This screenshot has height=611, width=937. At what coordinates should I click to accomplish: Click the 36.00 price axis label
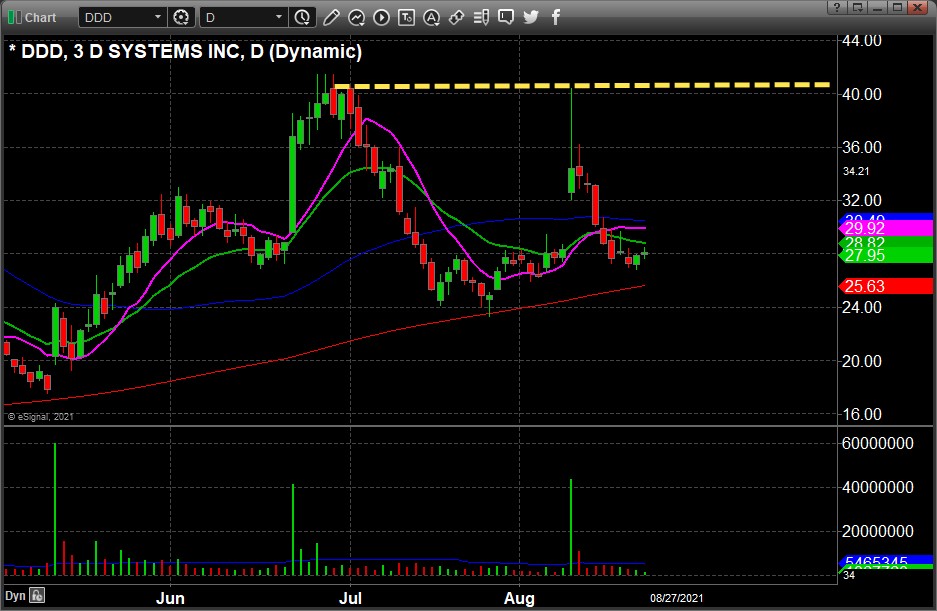[862, 147]
